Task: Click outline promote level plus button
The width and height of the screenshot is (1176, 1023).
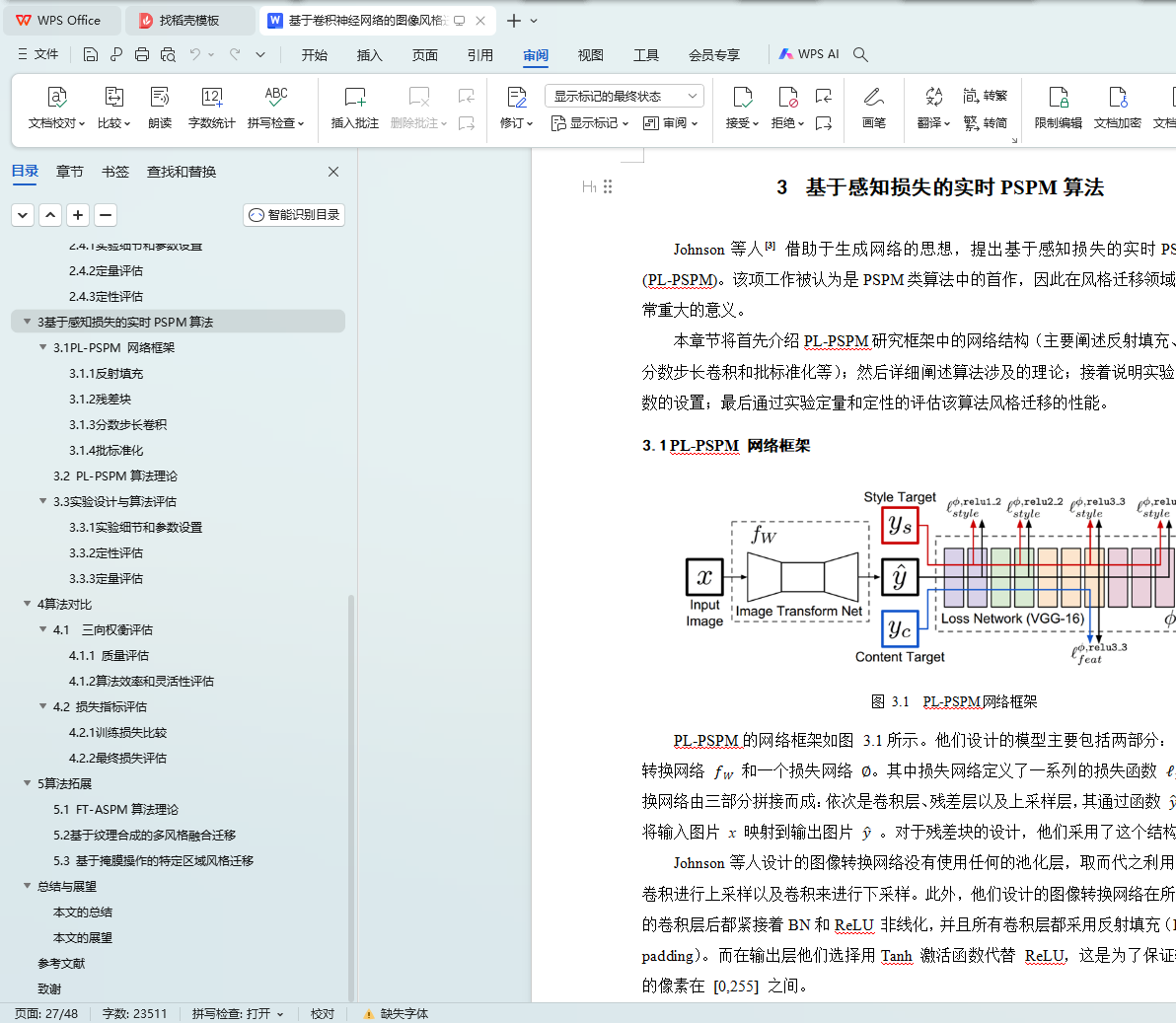Action: 78,215
